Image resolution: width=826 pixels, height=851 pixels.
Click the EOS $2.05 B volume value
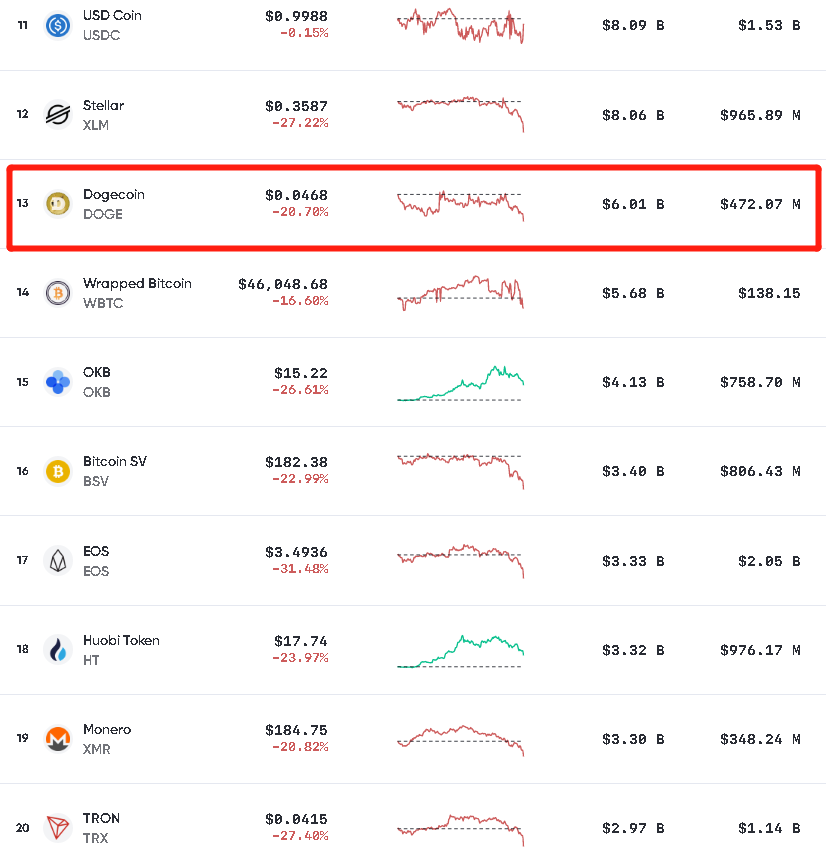click(x=769, y=561)
